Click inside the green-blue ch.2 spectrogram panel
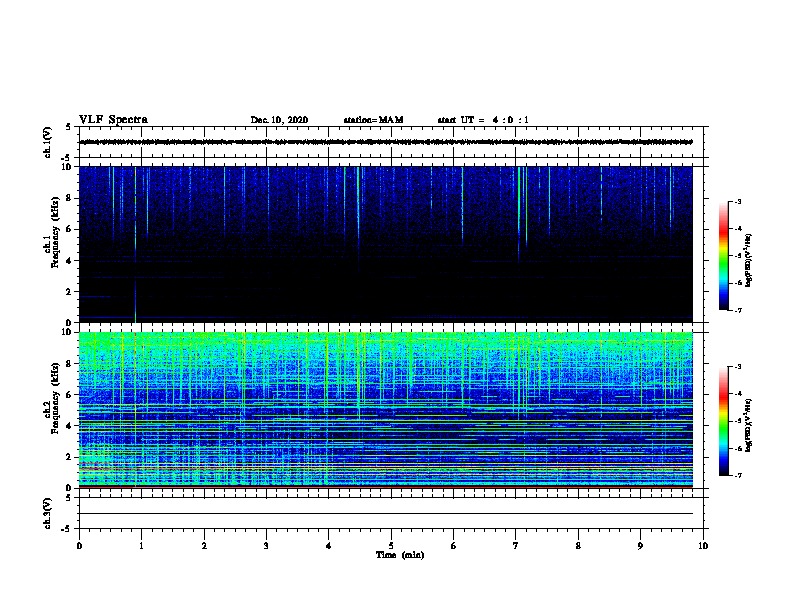 [386, 410]
